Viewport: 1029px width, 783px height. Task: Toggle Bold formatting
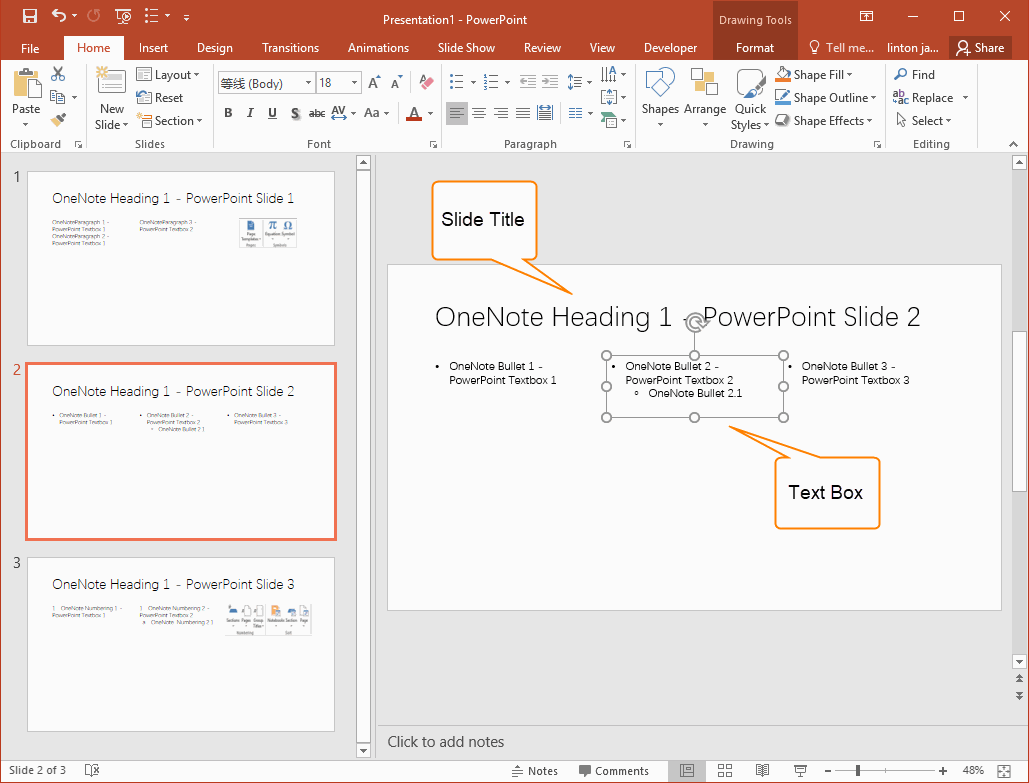228,113
